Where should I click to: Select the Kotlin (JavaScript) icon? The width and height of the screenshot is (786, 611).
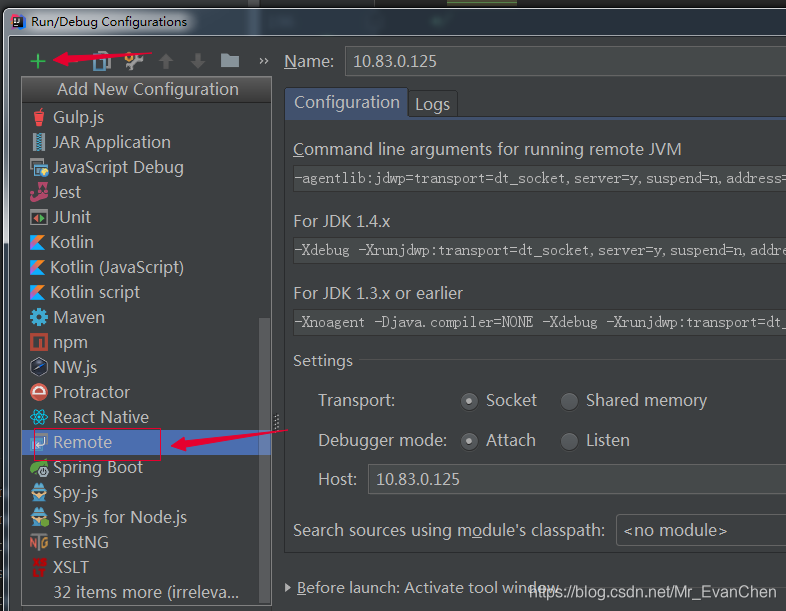pyautogui.click(x=37, y=267)
